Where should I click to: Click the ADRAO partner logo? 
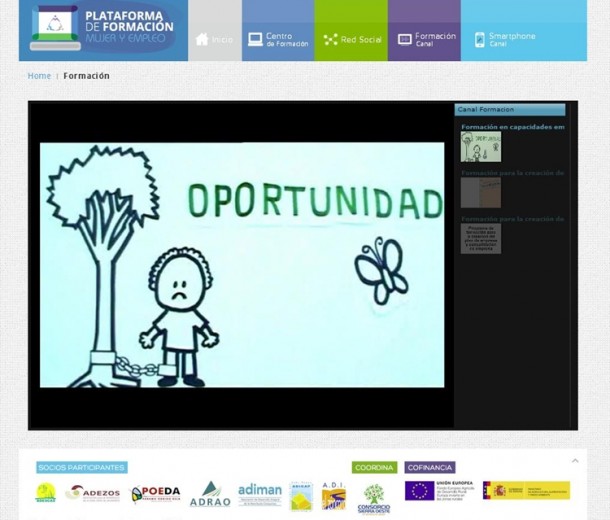pos(210,494)
